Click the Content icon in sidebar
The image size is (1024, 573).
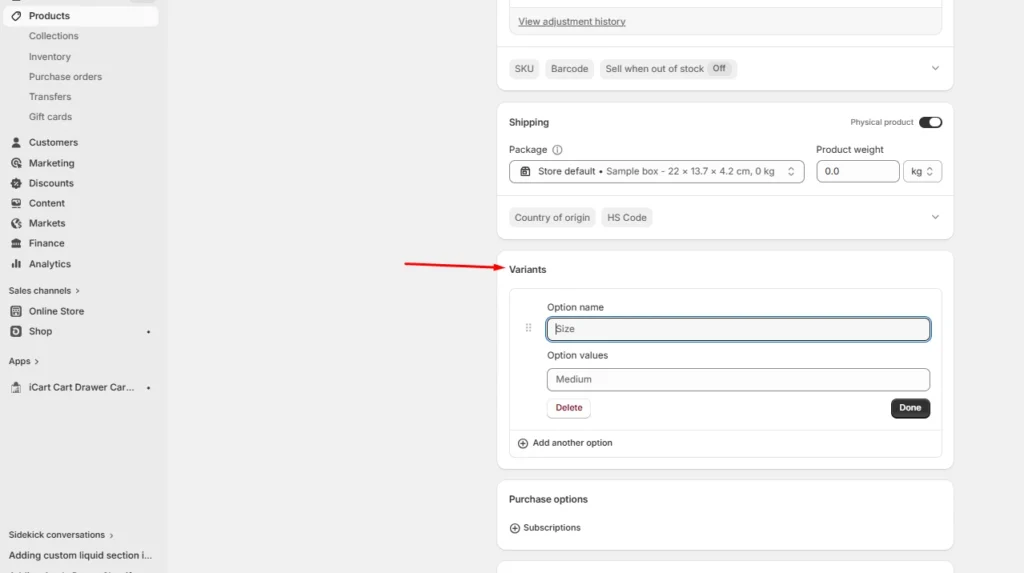(x=16, y=203)
